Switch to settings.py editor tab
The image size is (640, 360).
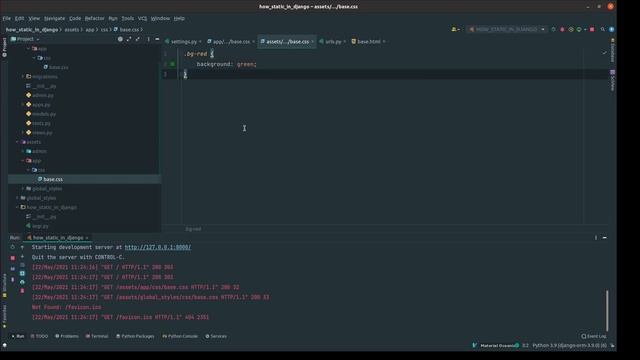[x=183, y=42]
